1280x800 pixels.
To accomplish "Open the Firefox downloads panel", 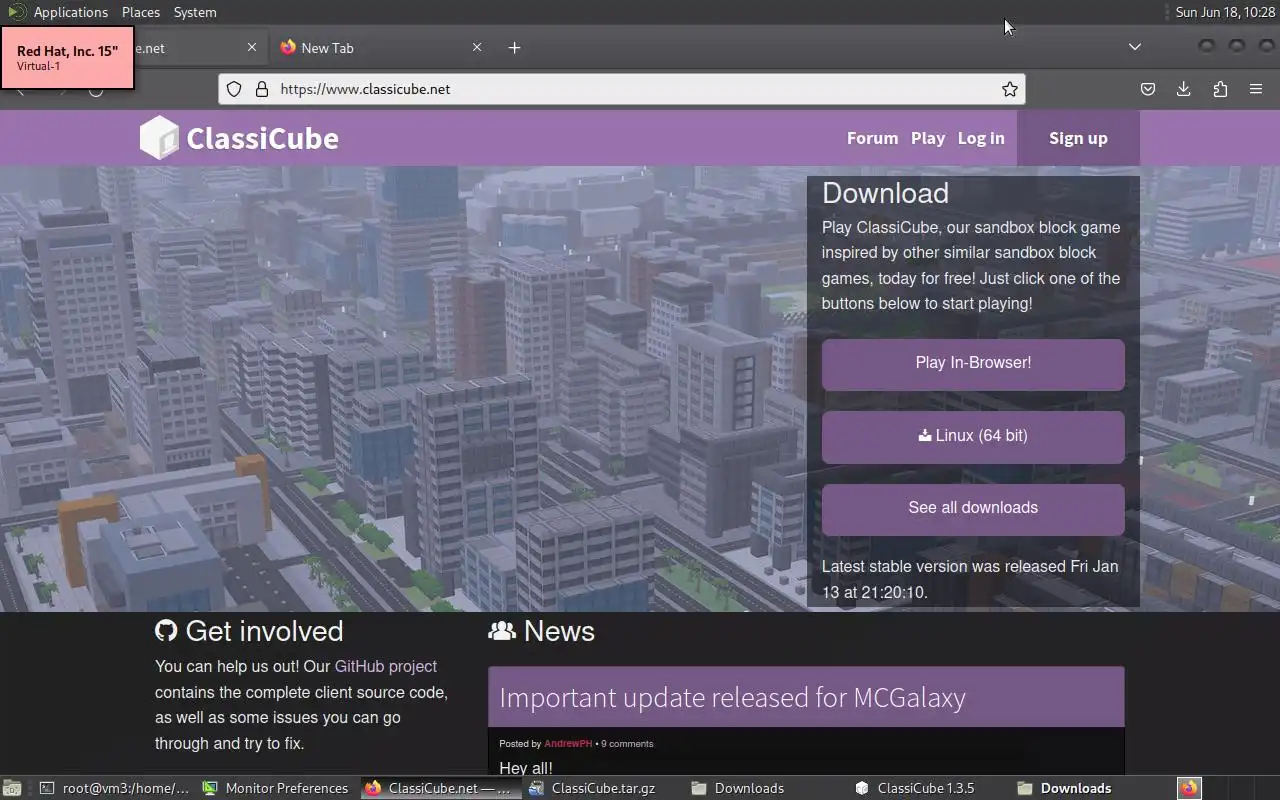I will point(1184,89).
